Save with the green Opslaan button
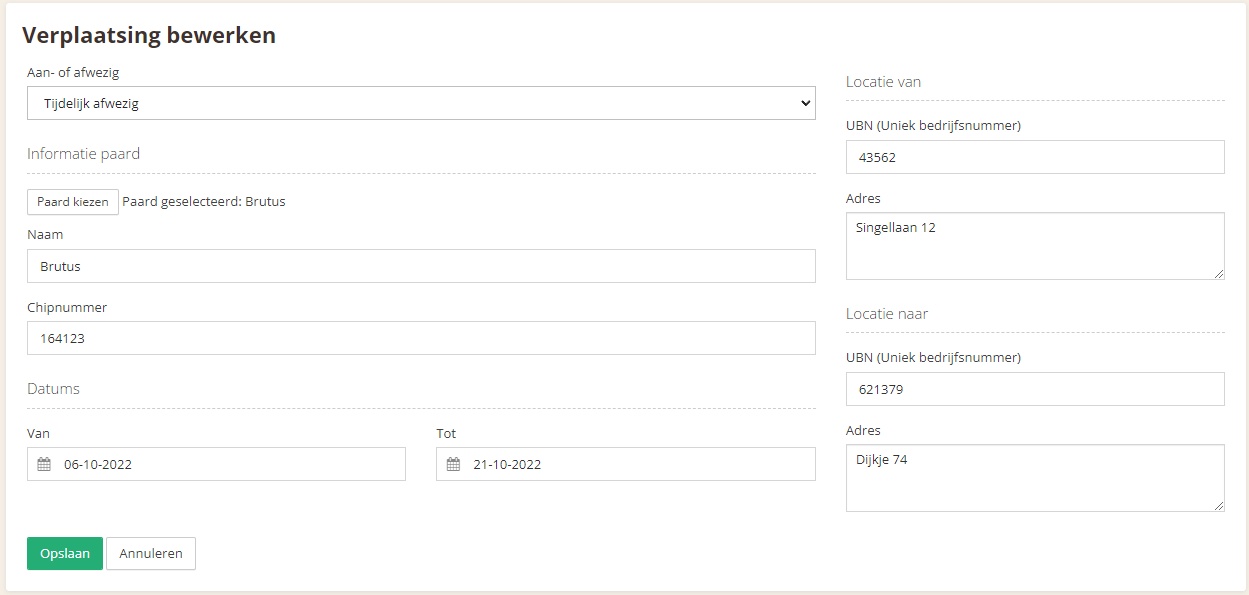 pos(65,553)
